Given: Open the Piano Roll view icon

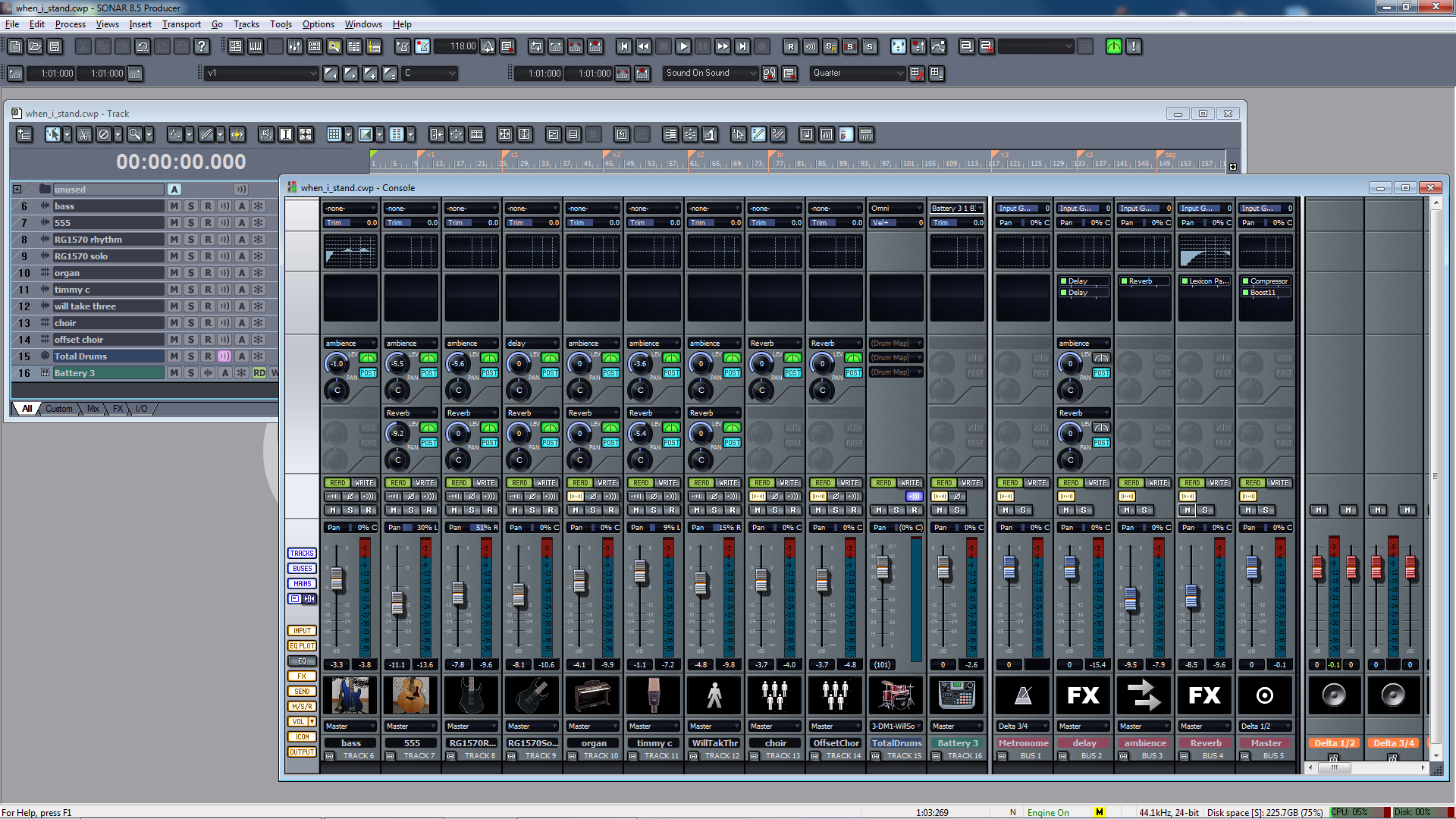Looking at the screenshot, I should pyautogui.click(x=256, y=46).
